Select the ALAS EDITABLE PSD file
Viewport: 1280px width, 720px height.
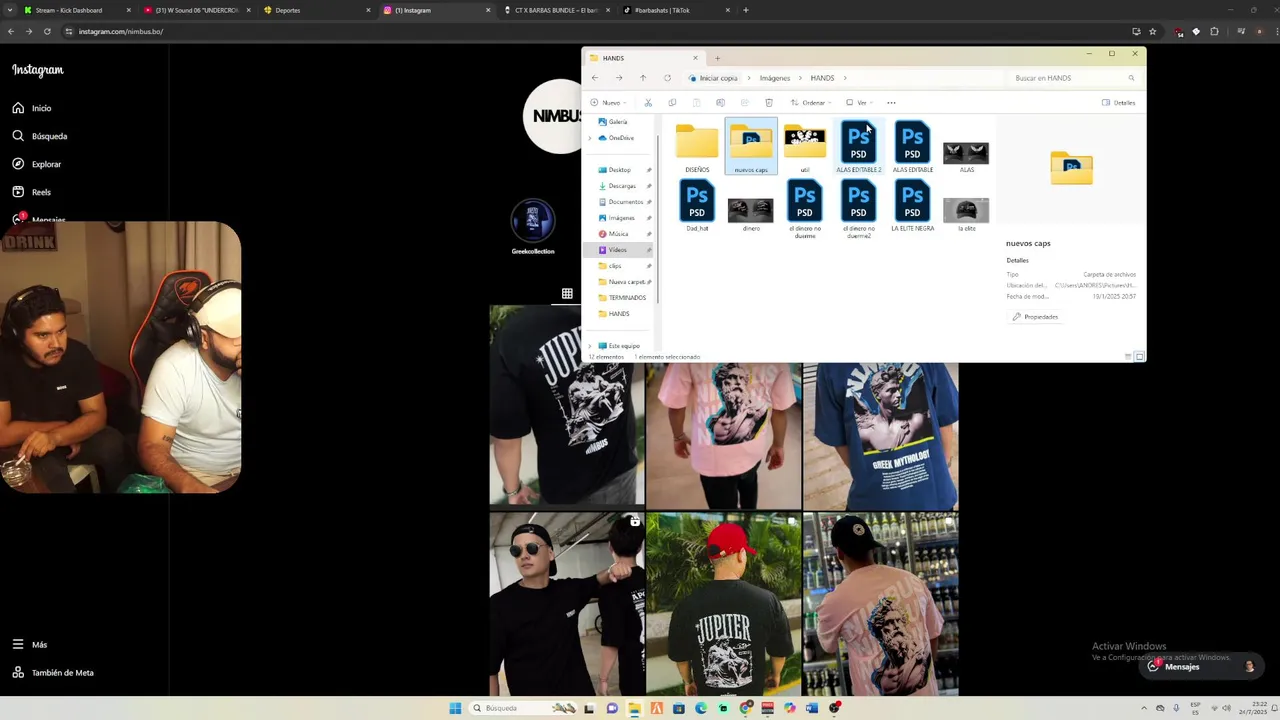(x=912, y=146)
